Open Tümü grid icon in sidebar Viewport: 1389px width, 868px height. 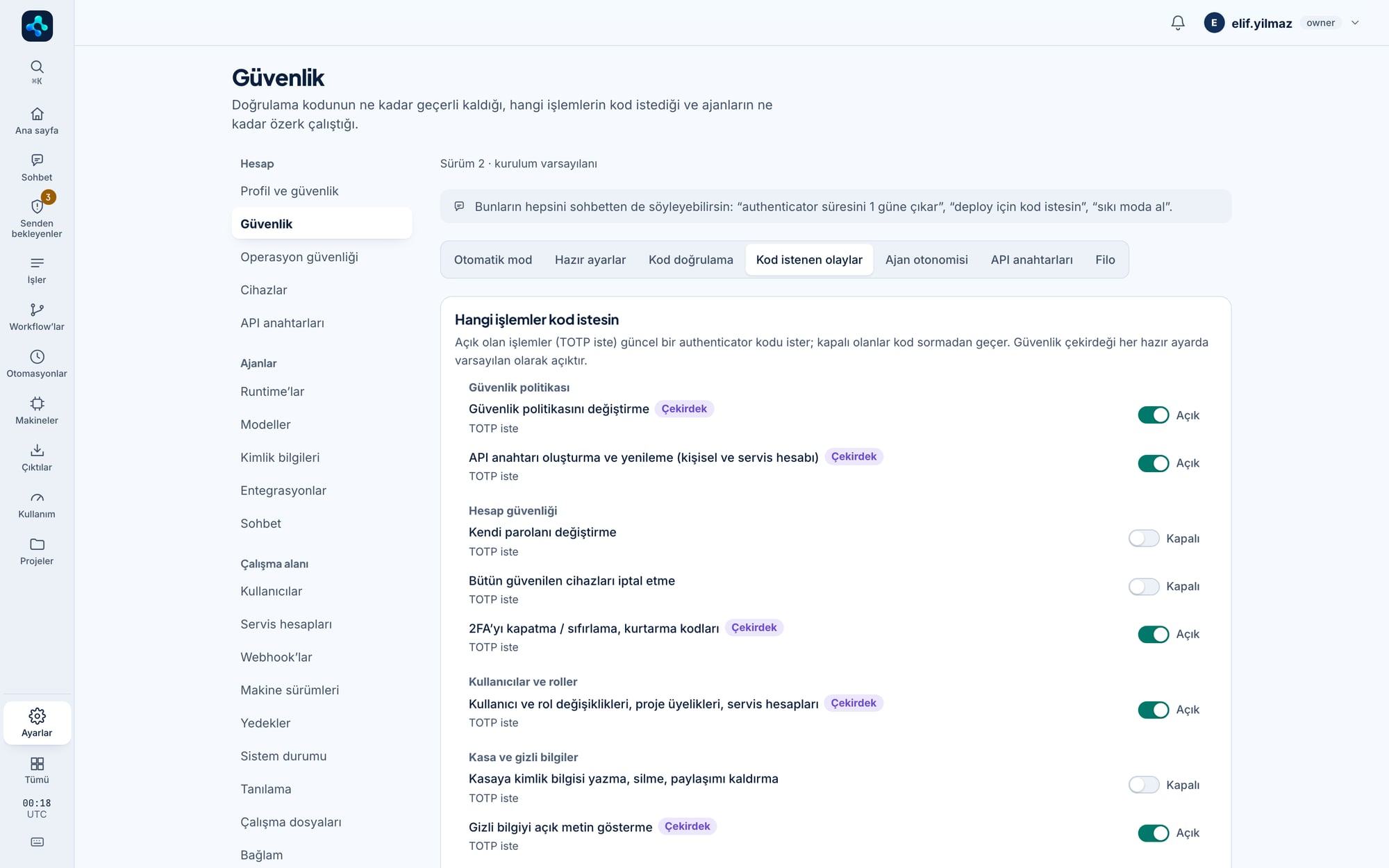[37, 764]
